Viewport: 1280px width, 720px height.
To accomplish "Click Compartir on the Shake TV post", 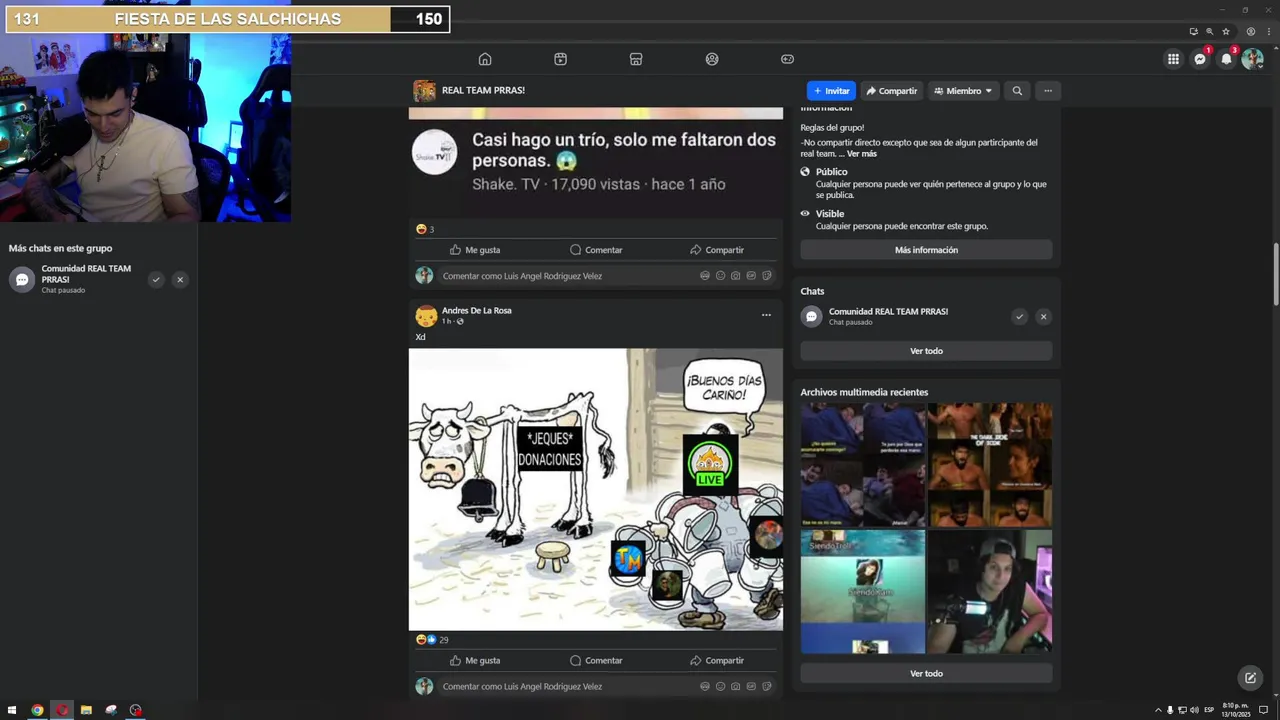I will [717, 250].
